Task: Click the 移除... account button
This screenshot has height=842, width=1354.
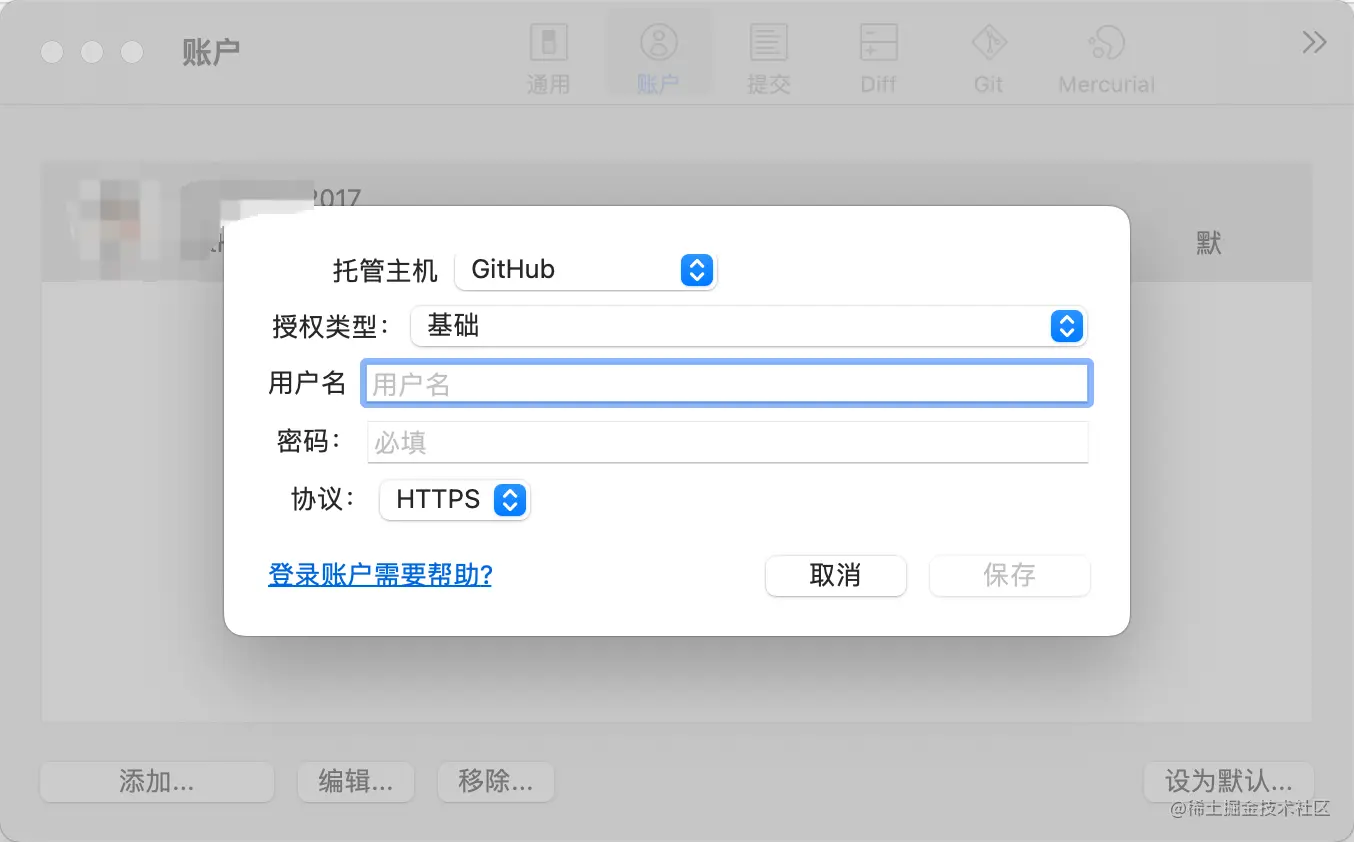Action: (496, 781)
